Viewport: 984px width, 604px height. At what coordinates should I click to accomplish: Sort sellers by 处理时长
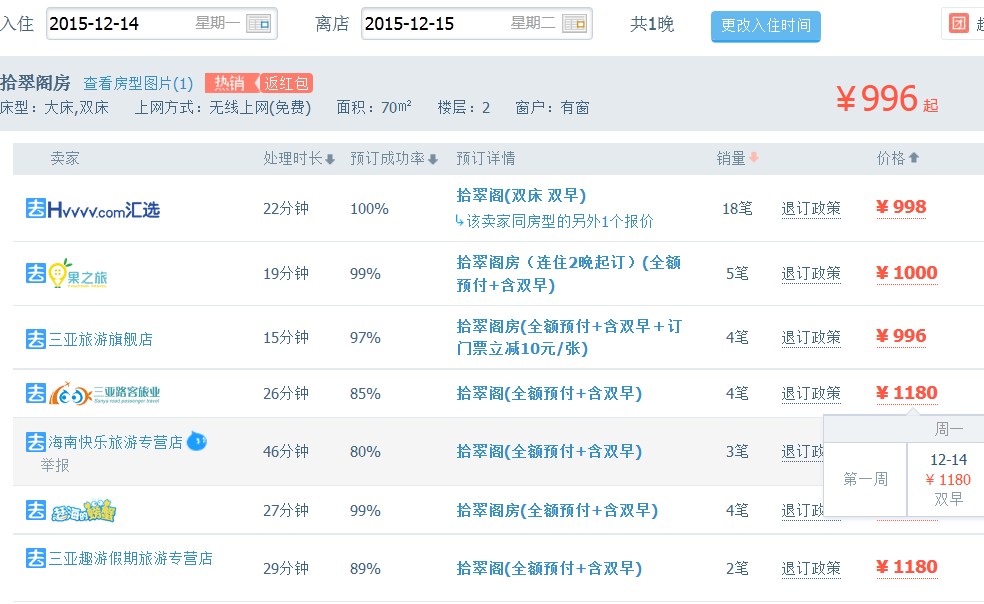coord(299,158)
